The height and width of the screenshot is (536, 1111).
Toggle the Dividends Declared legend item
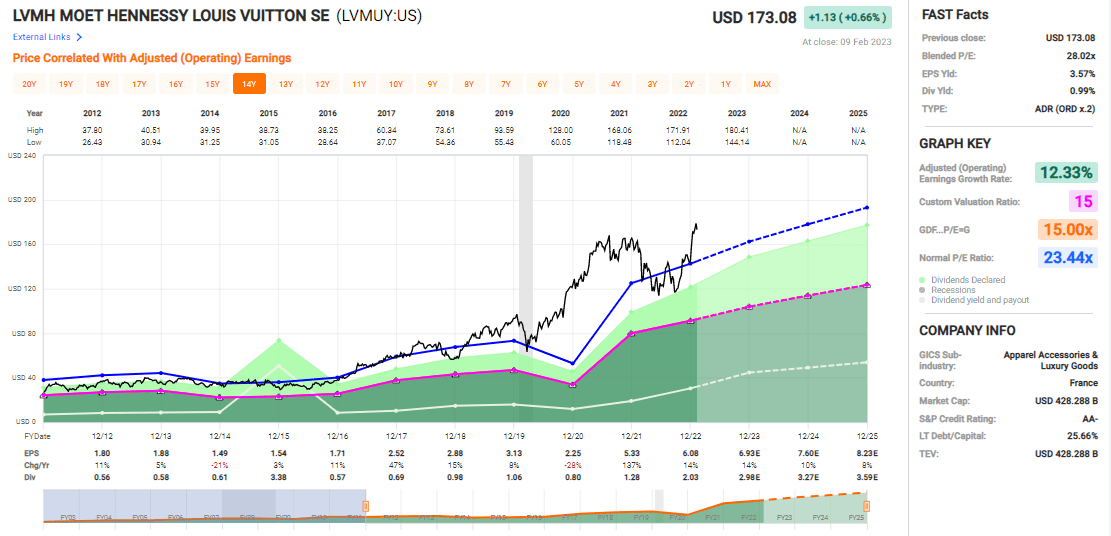pos(964,279)
